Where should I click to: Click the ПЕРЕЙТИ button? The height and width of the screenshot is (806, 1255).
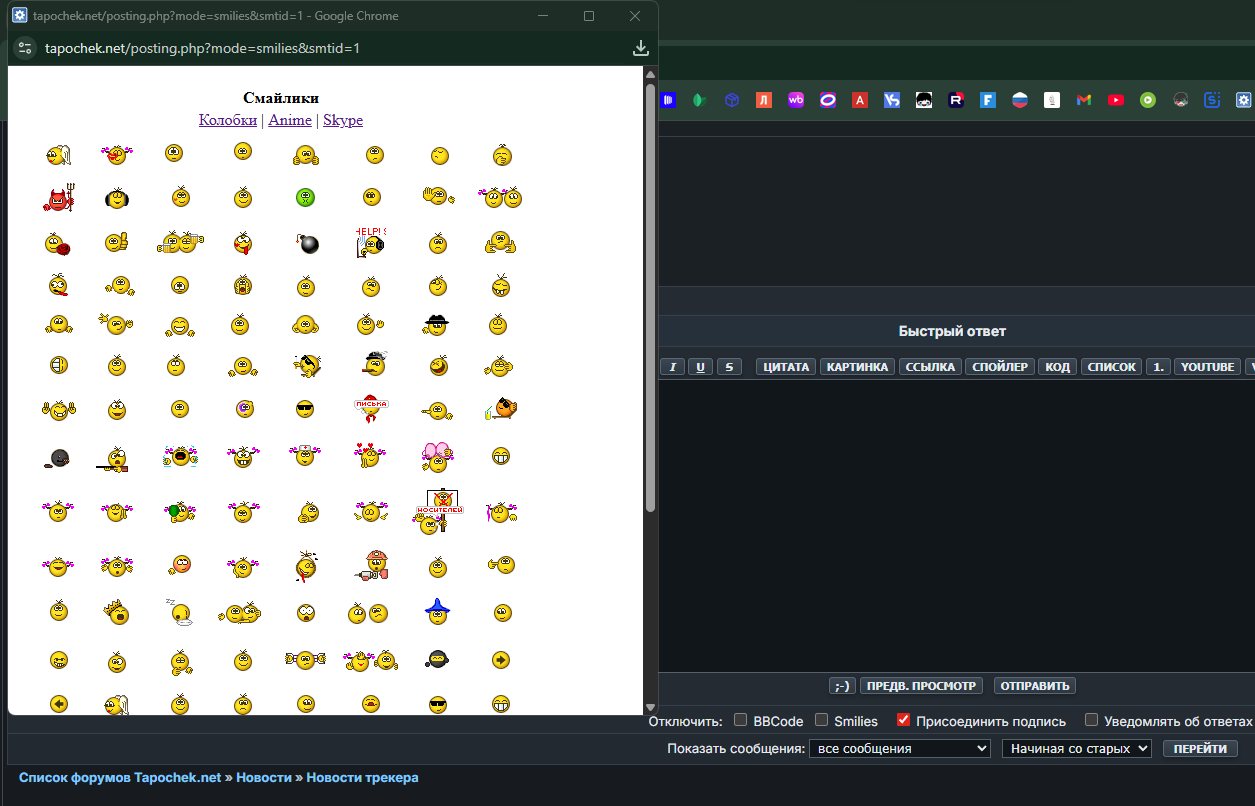pyautogui.click(x=1200, y=748)
